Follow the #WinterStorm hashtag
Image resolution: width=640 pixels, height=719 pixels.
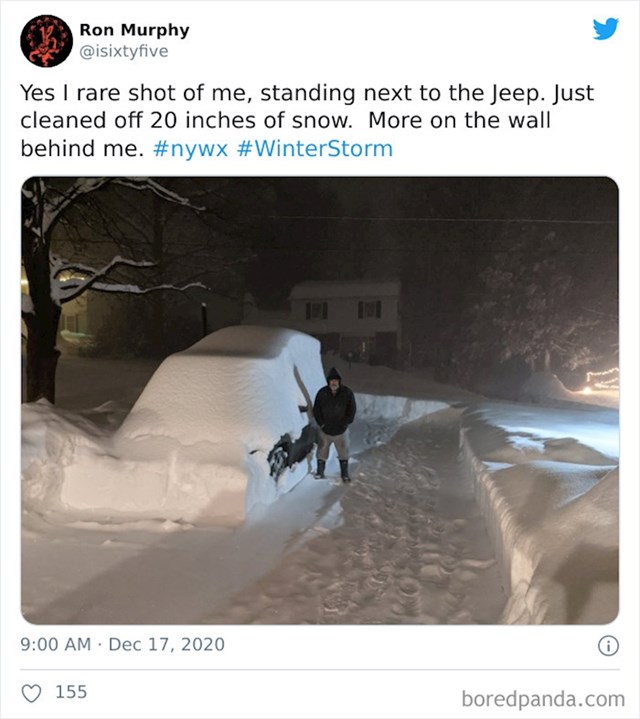[x=315, y=149]
